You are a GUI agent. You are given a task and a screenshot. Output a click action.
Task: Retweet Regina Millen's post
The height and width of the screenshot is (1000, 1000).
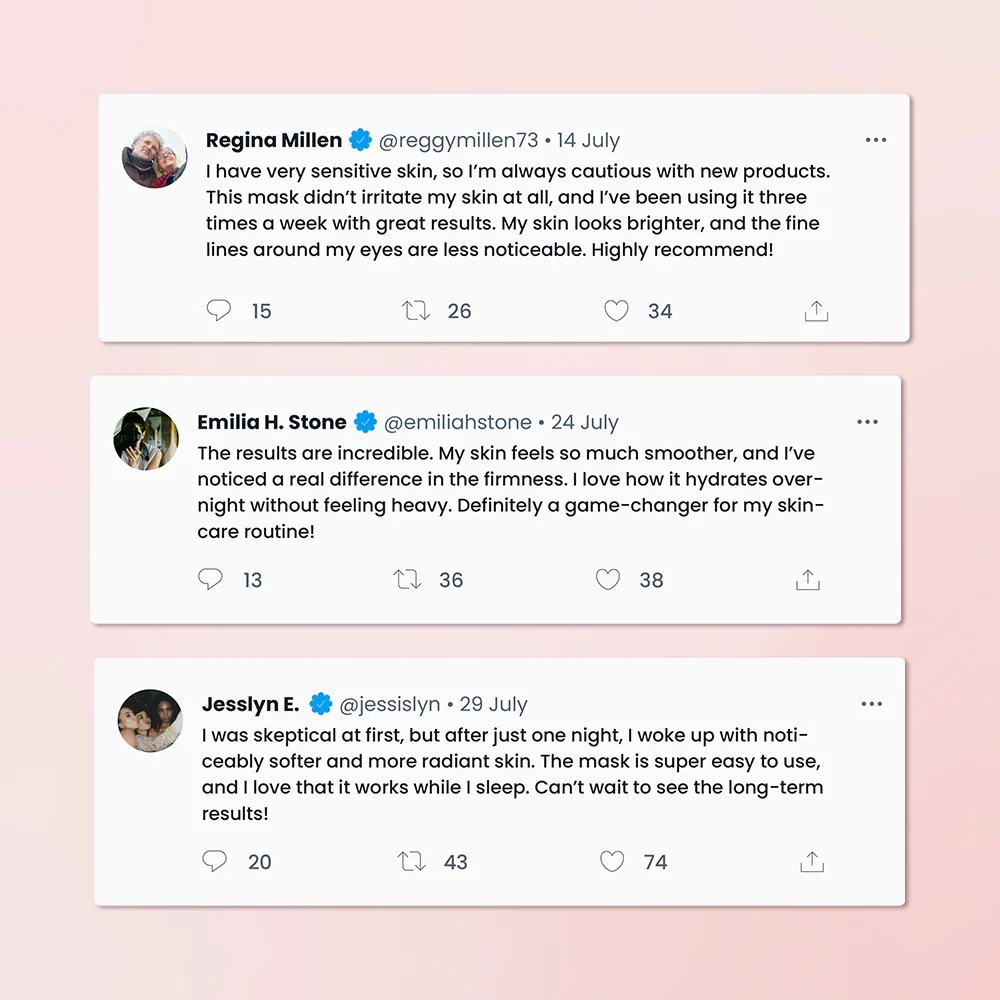pos(416,311)
